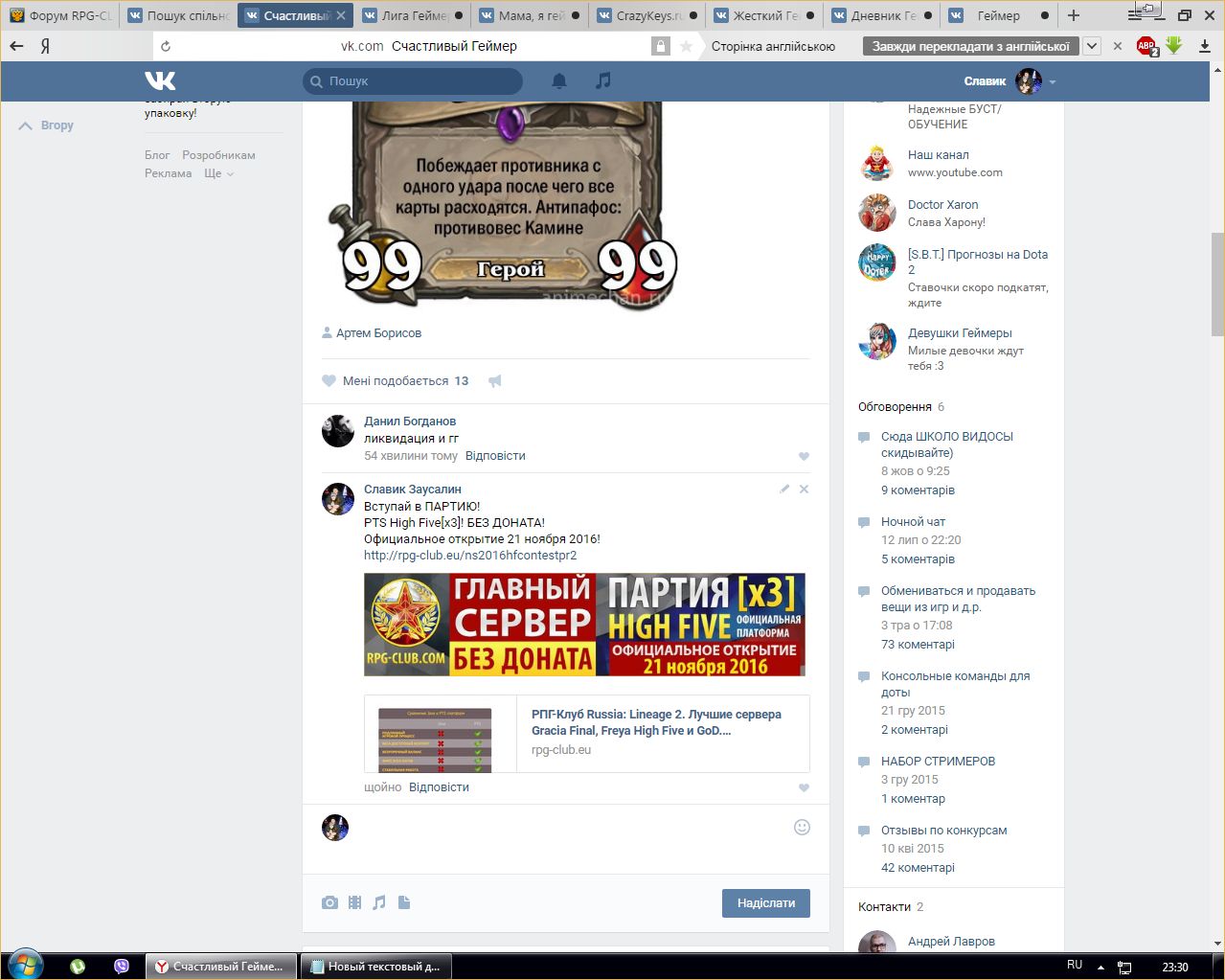Close the translation bar
The height and width of the screenshot is (980, 1225).
click(1117, 46)
